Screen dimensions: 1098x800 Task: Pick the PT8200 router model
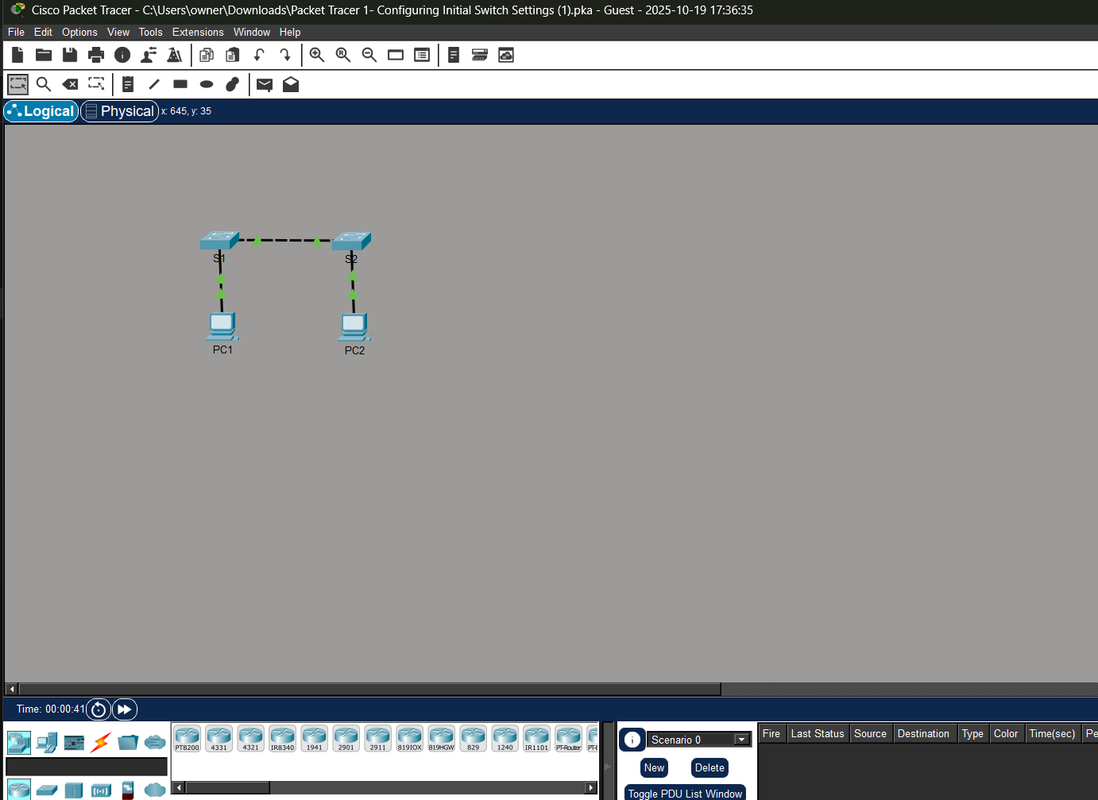187,738
